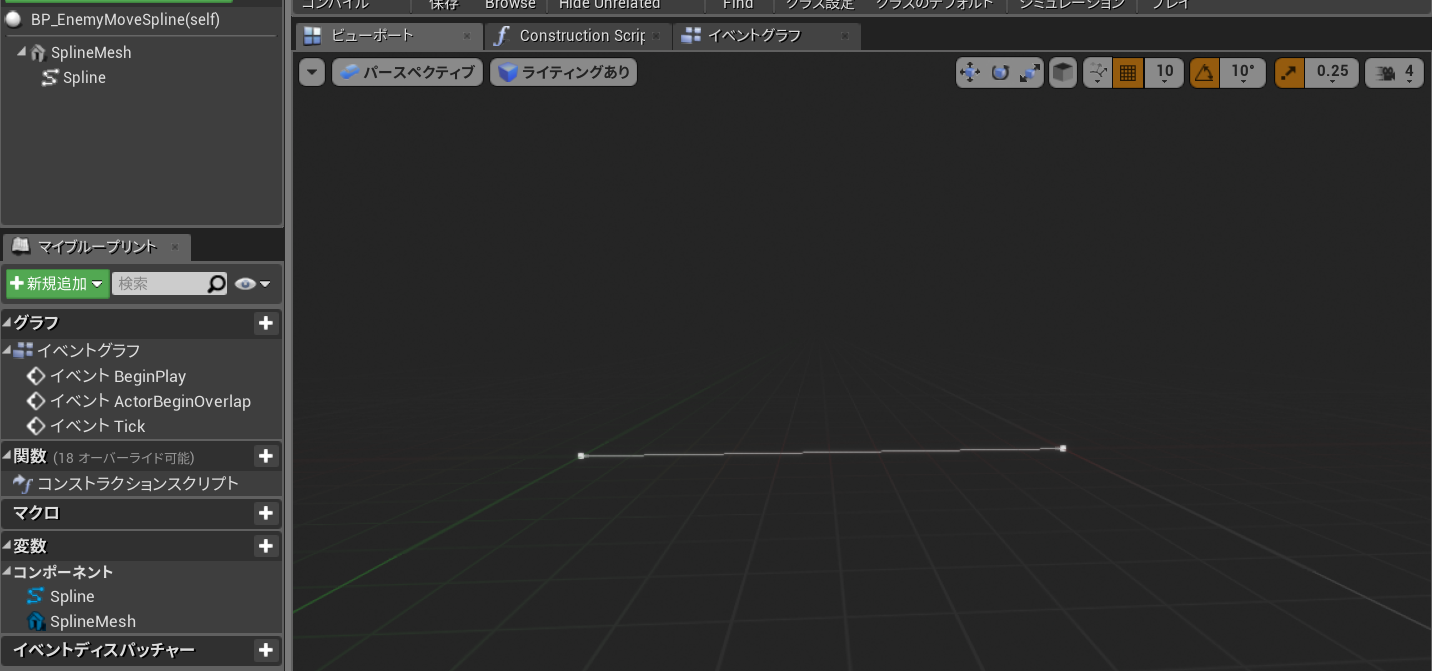Open the camera speed 4 setting
Viewport: 1432px width, 671px height.
(x=1395, y=72)
